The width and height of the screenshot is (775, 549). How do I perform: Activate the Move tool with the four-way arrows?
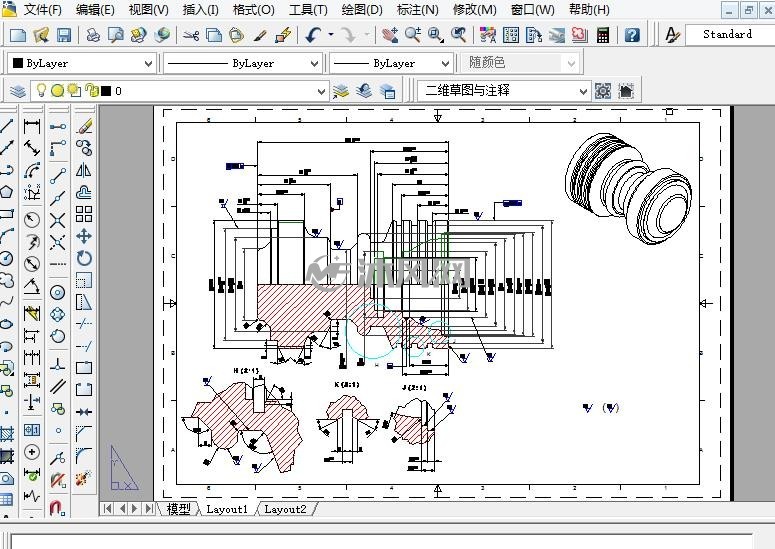point(84,236)
